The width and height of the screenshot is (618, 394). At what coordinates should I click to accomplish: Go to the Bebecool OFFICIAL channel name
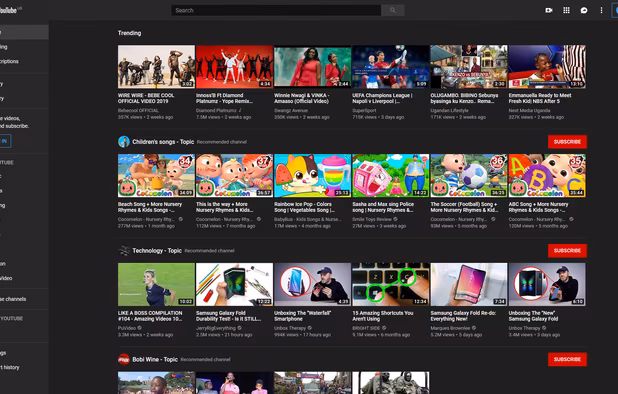(x=138, y=111)
